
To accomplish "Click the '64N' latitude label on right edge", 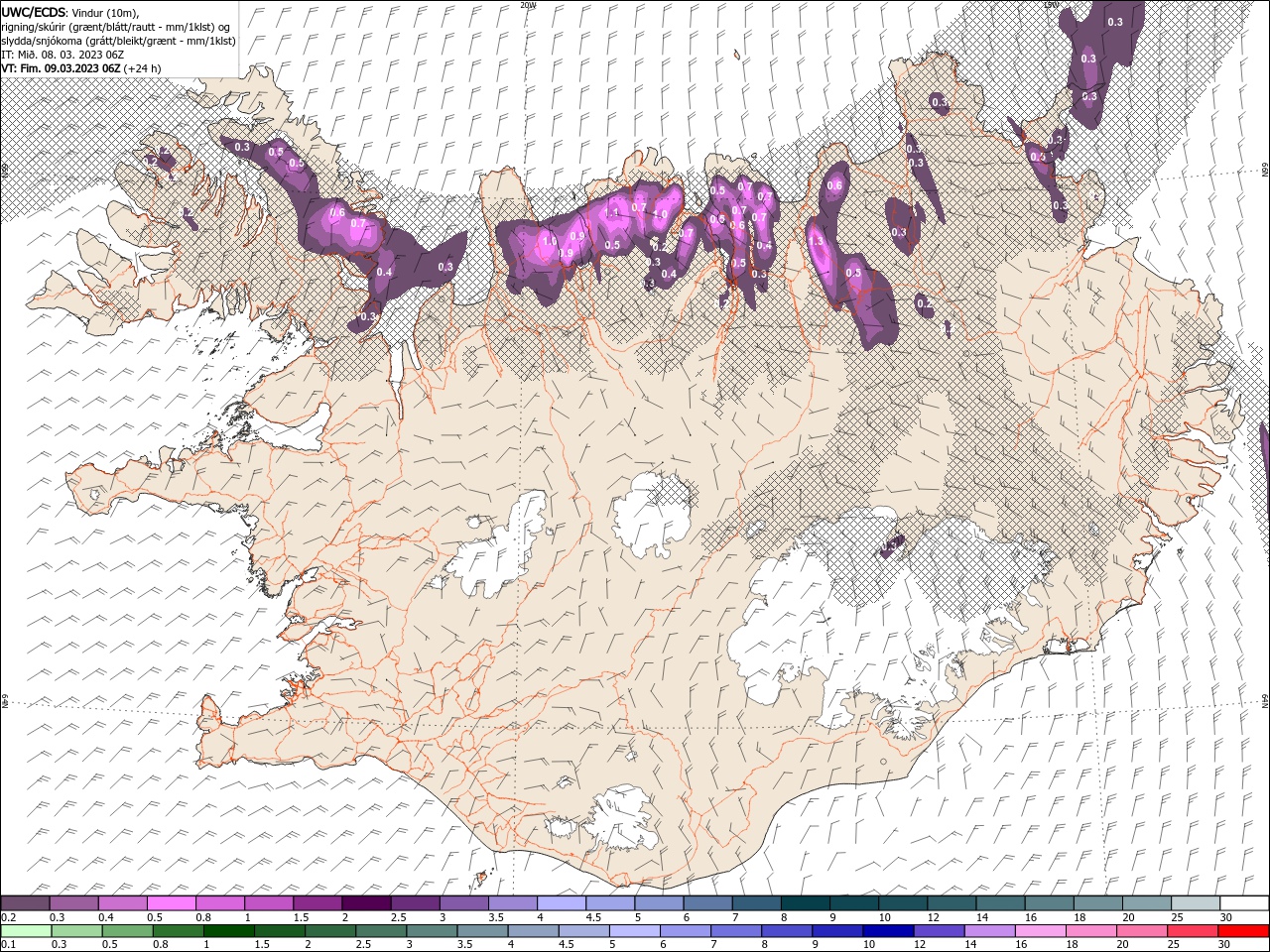I will point(1265,702).
